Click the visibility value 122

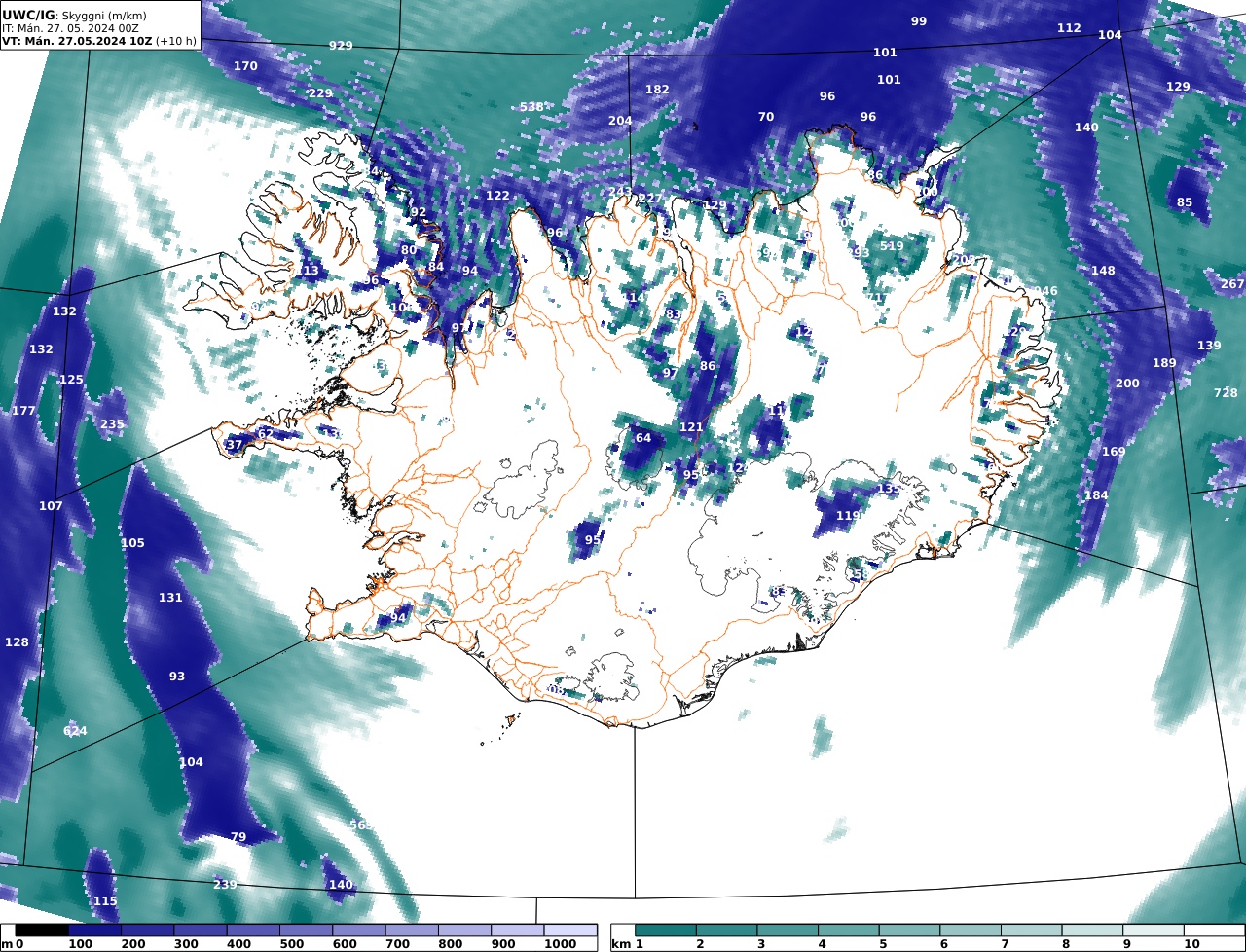[497, 196]
